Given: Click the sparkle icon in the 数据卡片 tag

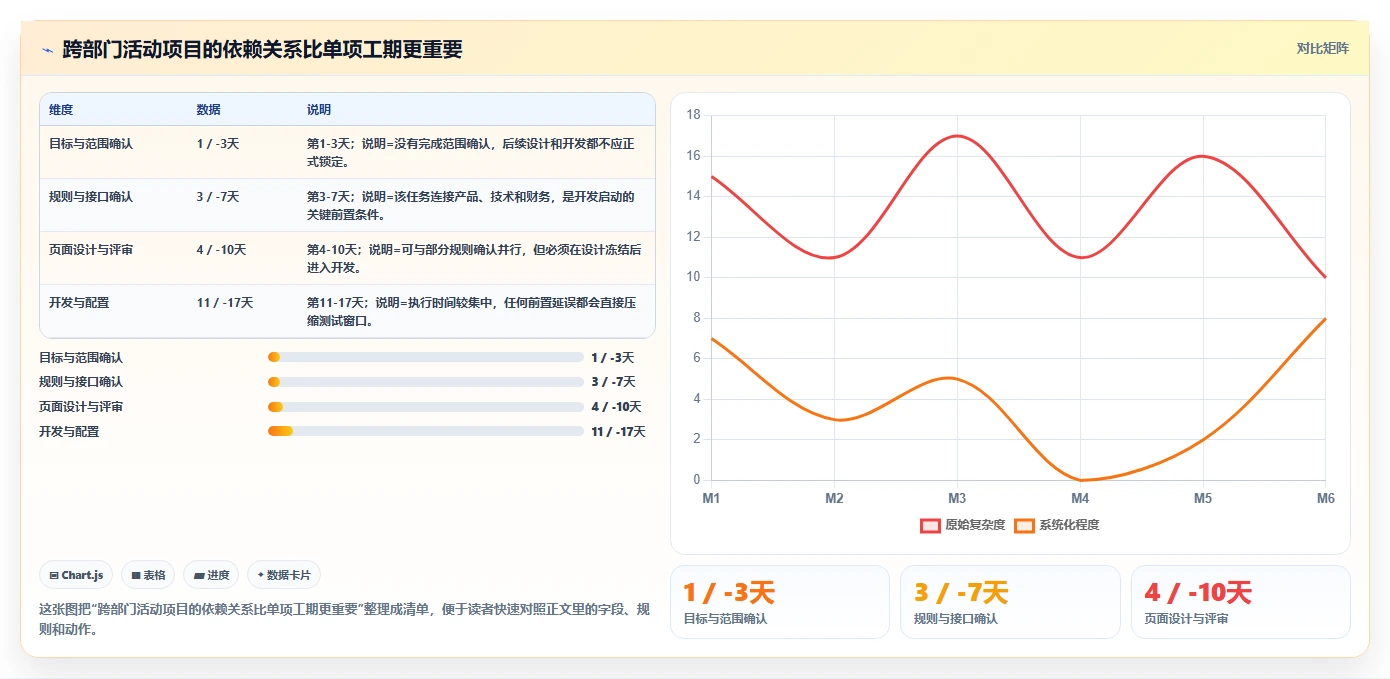Looking at the screenshot, I should pos(260,575).
